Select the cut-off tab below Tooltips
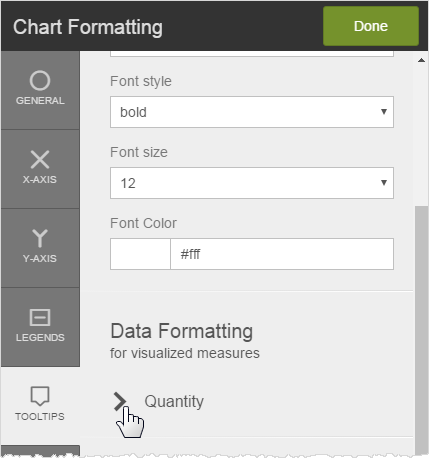This screenshot has width=429, height=459. point(40,451)
